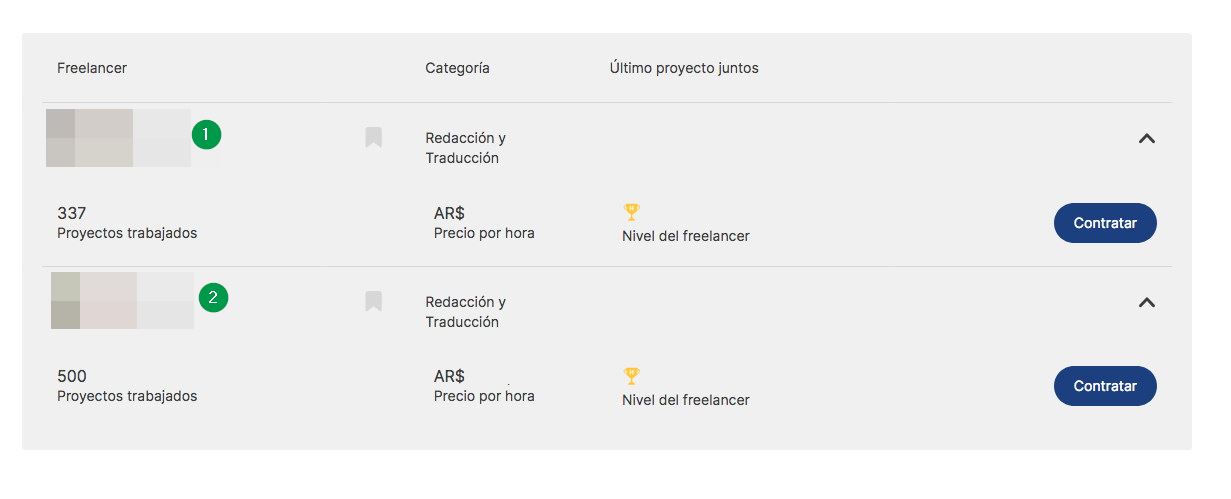Click 337 Proyectos trabajados stat
Viewport: 1231px width, 499px height.
(127, 222)
